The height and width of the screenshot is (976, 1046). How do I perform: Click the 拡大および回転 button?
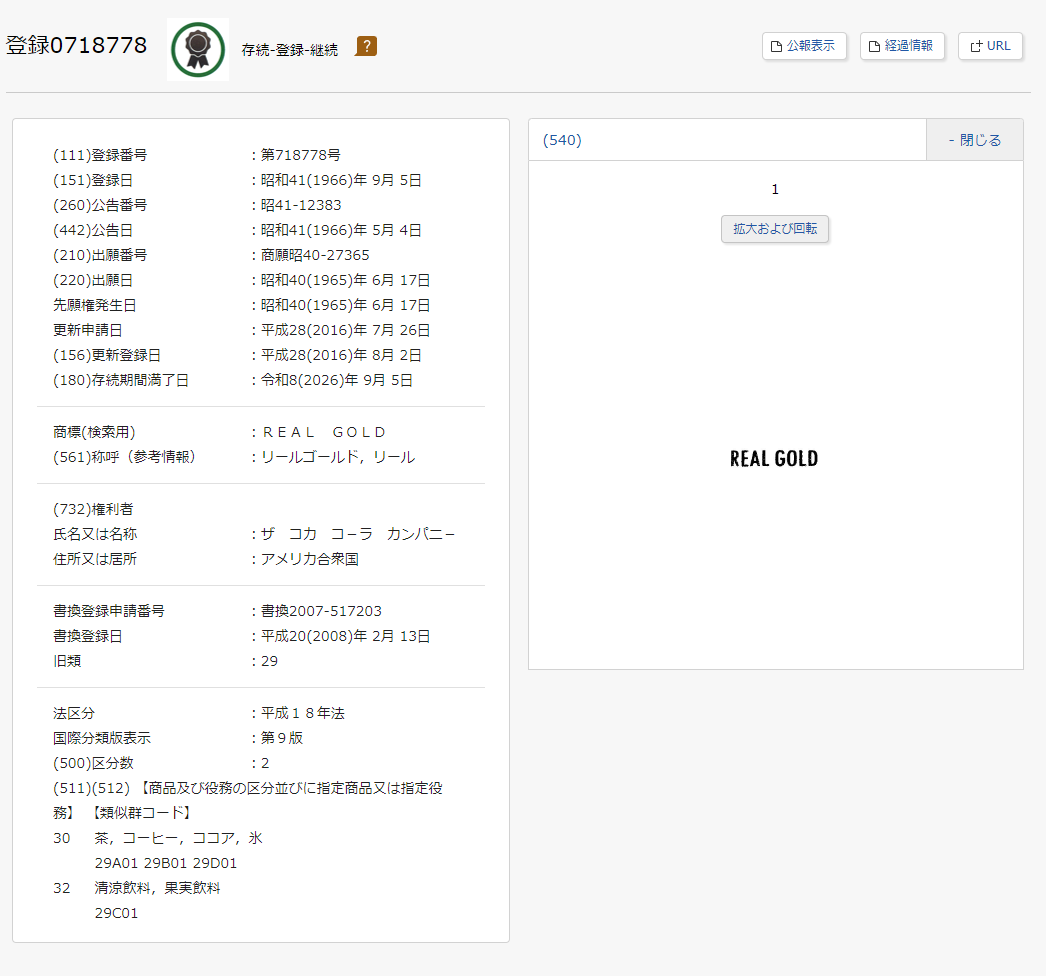coord(774,229)
